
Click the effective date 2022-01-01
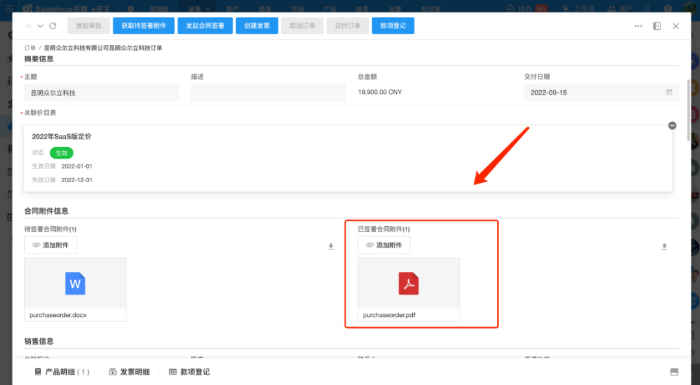pyautogui.click(x=77, y=166)
